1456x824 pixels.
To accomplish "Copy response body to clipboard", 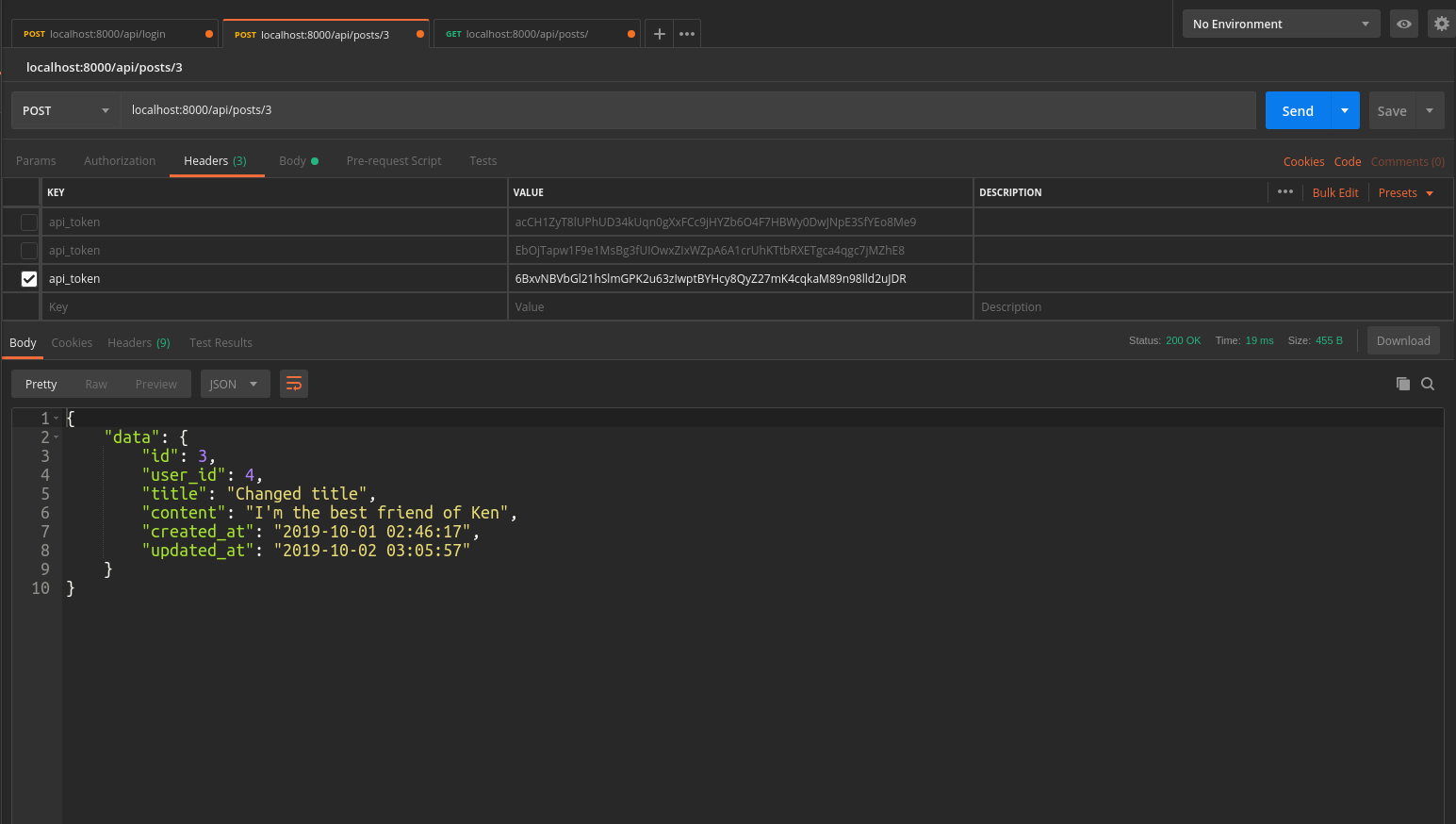I will [x=1403, y=384].
